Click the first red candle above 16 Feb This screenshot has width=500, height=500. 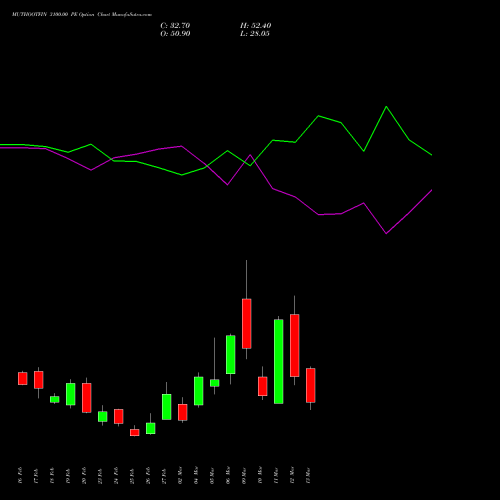(x=23, y=379)
